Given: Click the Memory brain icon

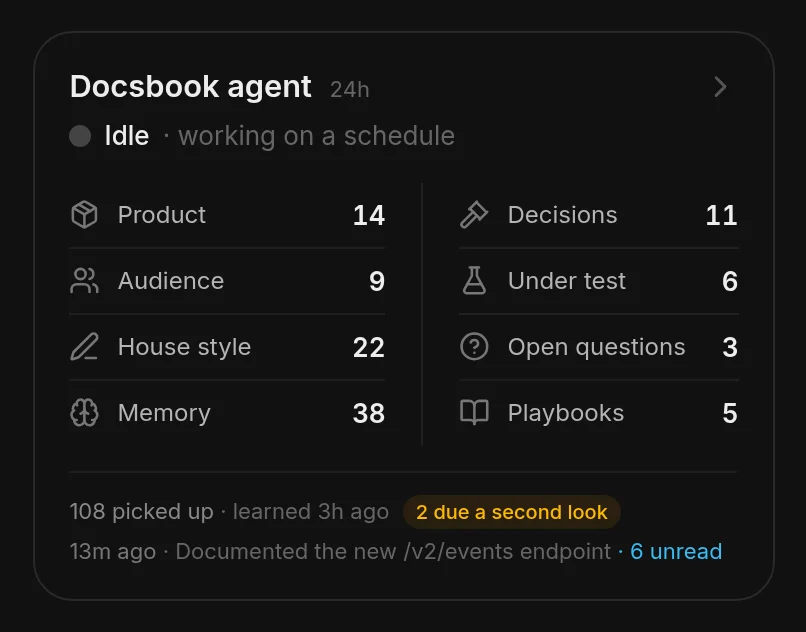Looking at the screenshot, I should point(84,413).
